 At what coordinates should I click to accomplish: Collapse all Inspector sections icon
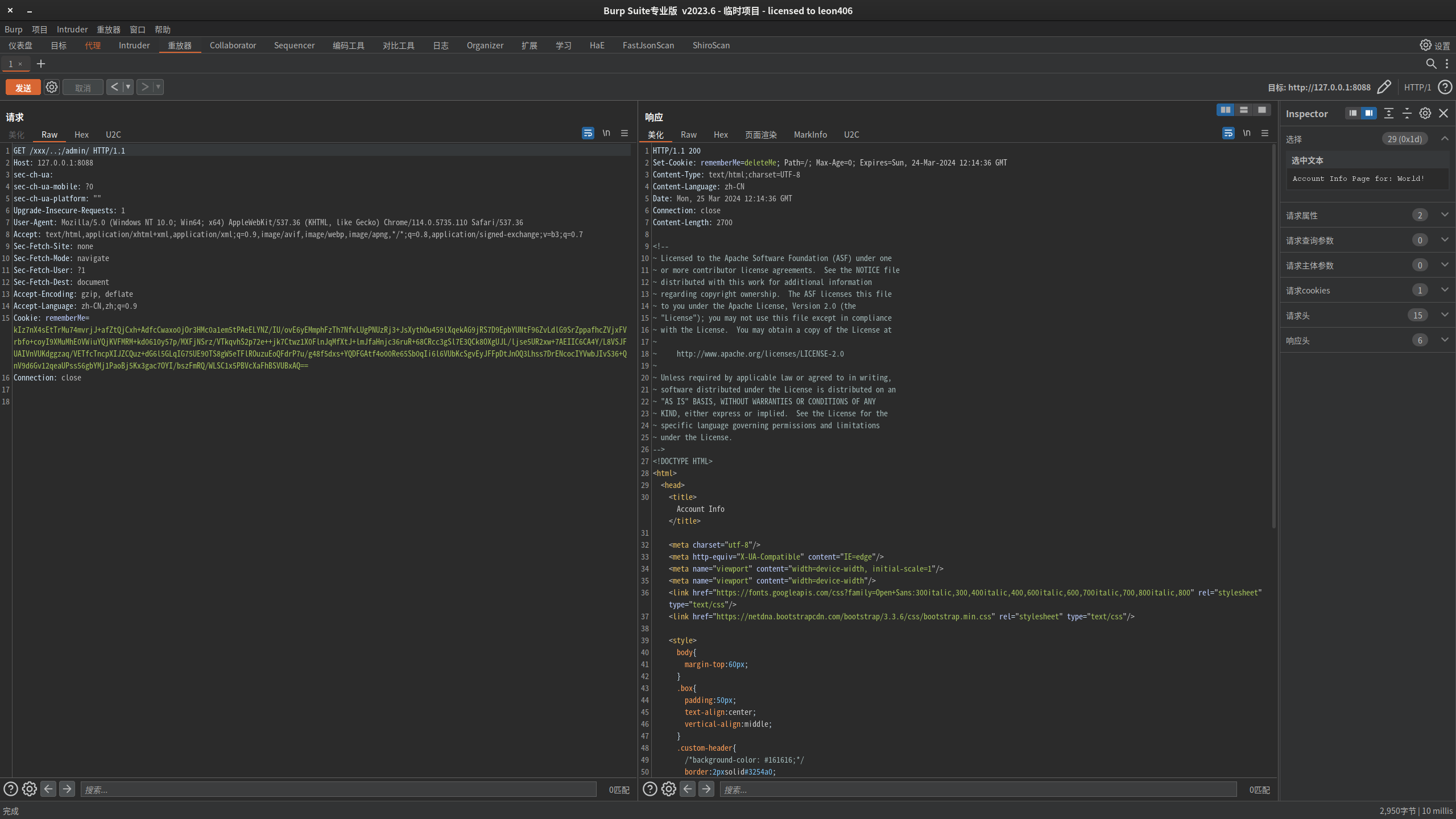click(1407, 113)
